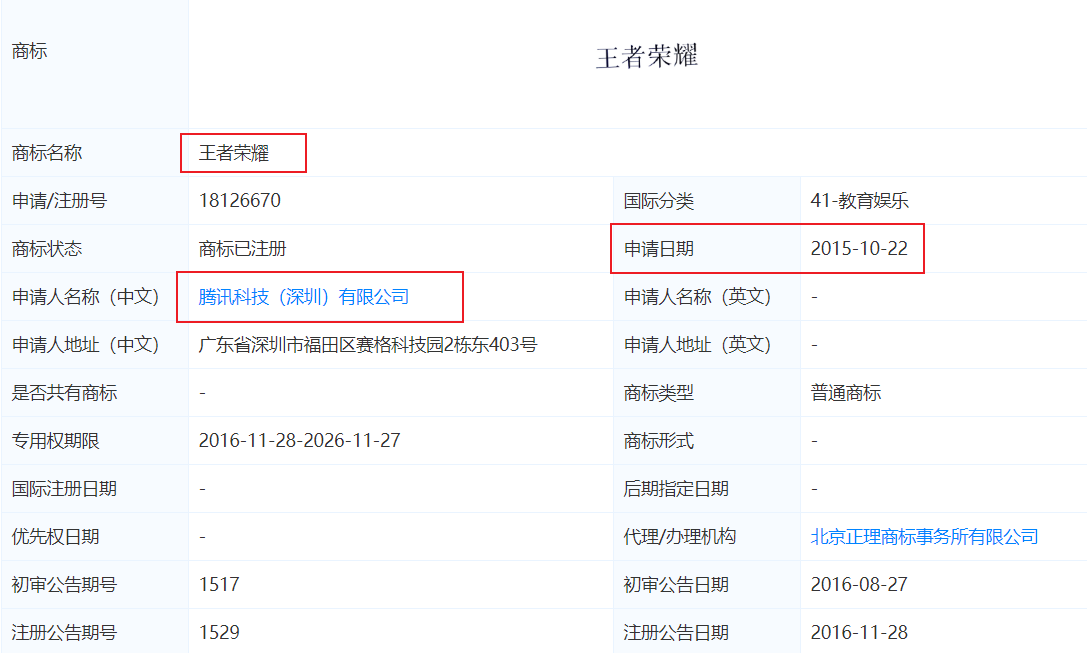Click the 申请日期 label

point(659,249)
